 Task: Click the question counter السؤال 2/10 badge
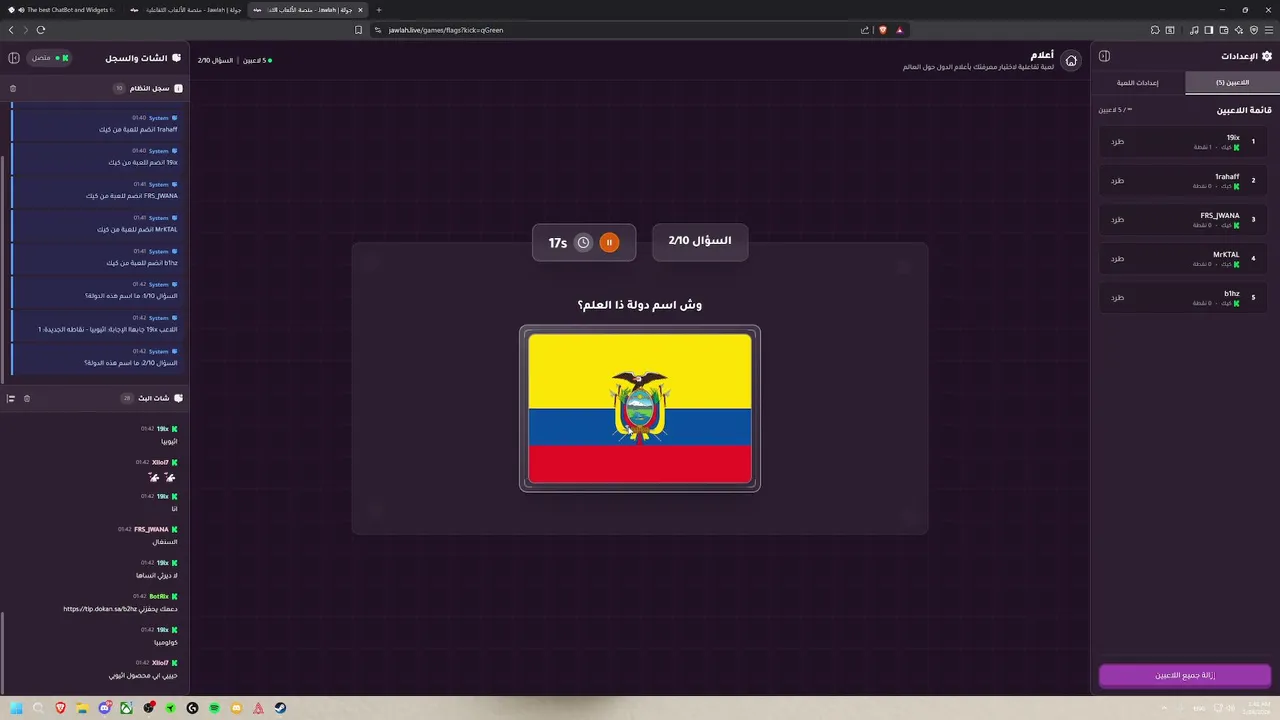[700, 241]
